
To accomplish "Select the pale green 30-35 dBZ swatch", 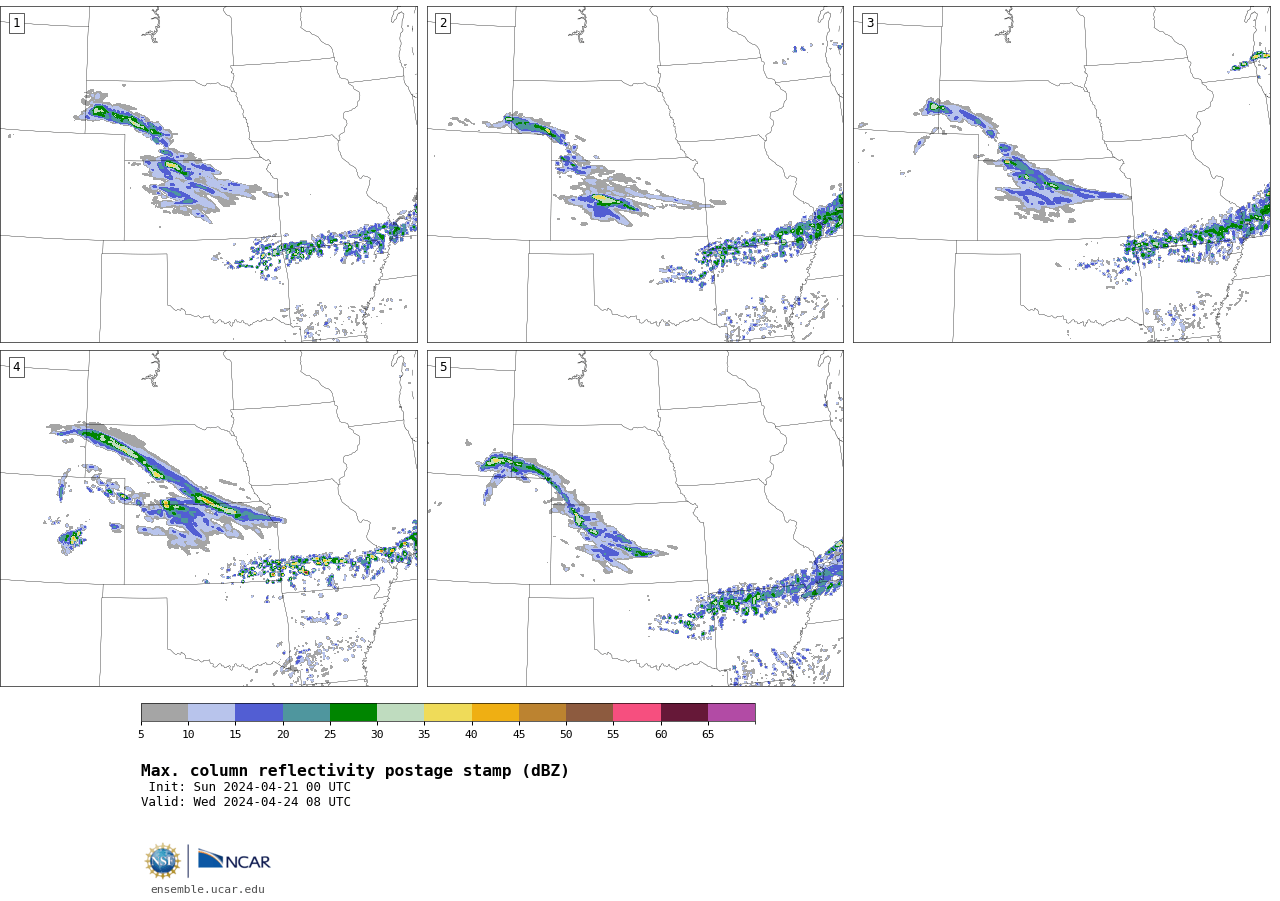I will click(x=400, y=712).
